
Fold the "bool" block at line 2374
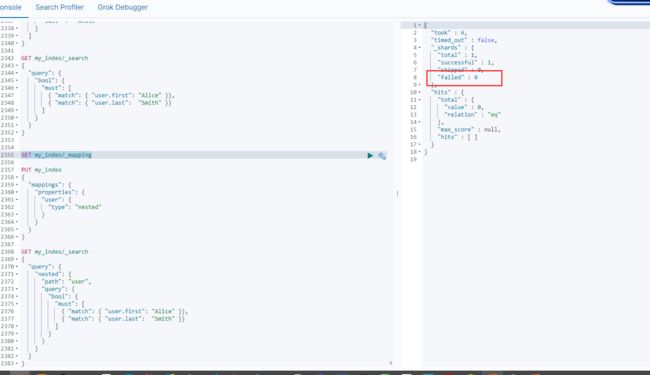[x=17, y=297]
